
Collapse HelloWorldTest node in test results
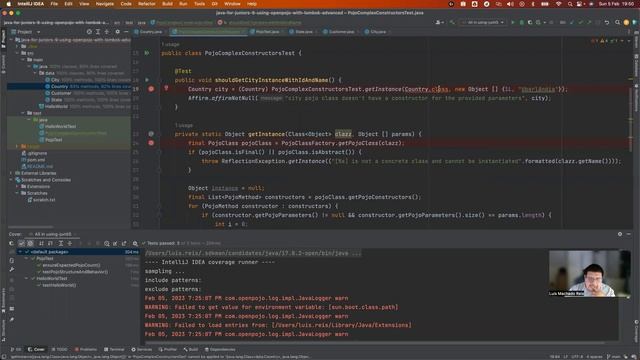tap(27, 278)
